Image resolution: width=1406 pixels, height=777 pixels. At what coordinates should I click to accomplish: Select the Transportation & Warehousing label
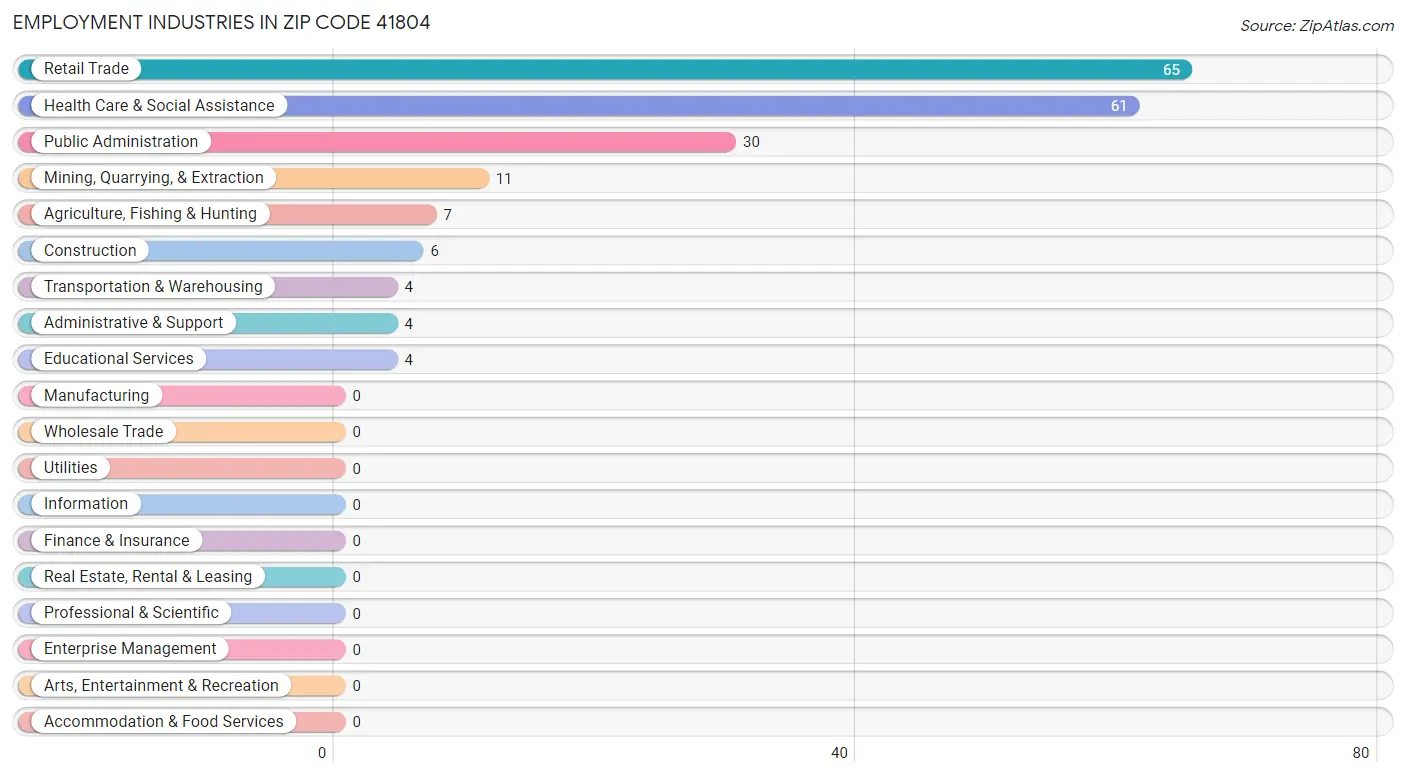point(153,286)
